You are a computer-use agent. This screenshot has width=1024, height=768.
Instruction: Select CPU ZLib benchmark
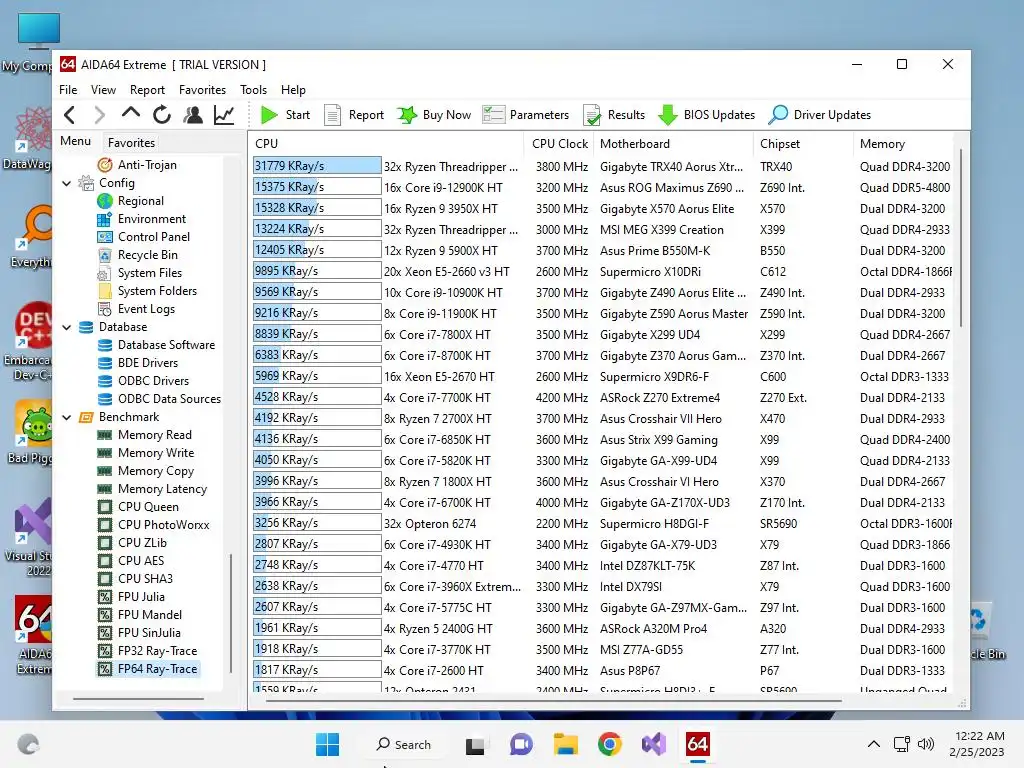click(x=132, y=543)
